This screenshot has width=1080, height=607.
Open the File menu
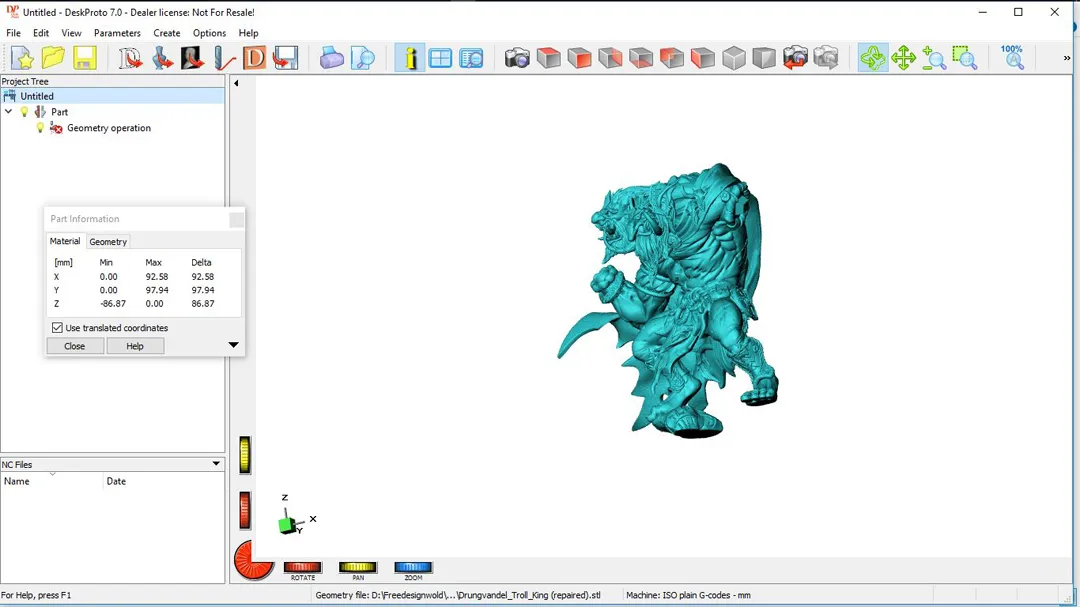click(13, 33)
